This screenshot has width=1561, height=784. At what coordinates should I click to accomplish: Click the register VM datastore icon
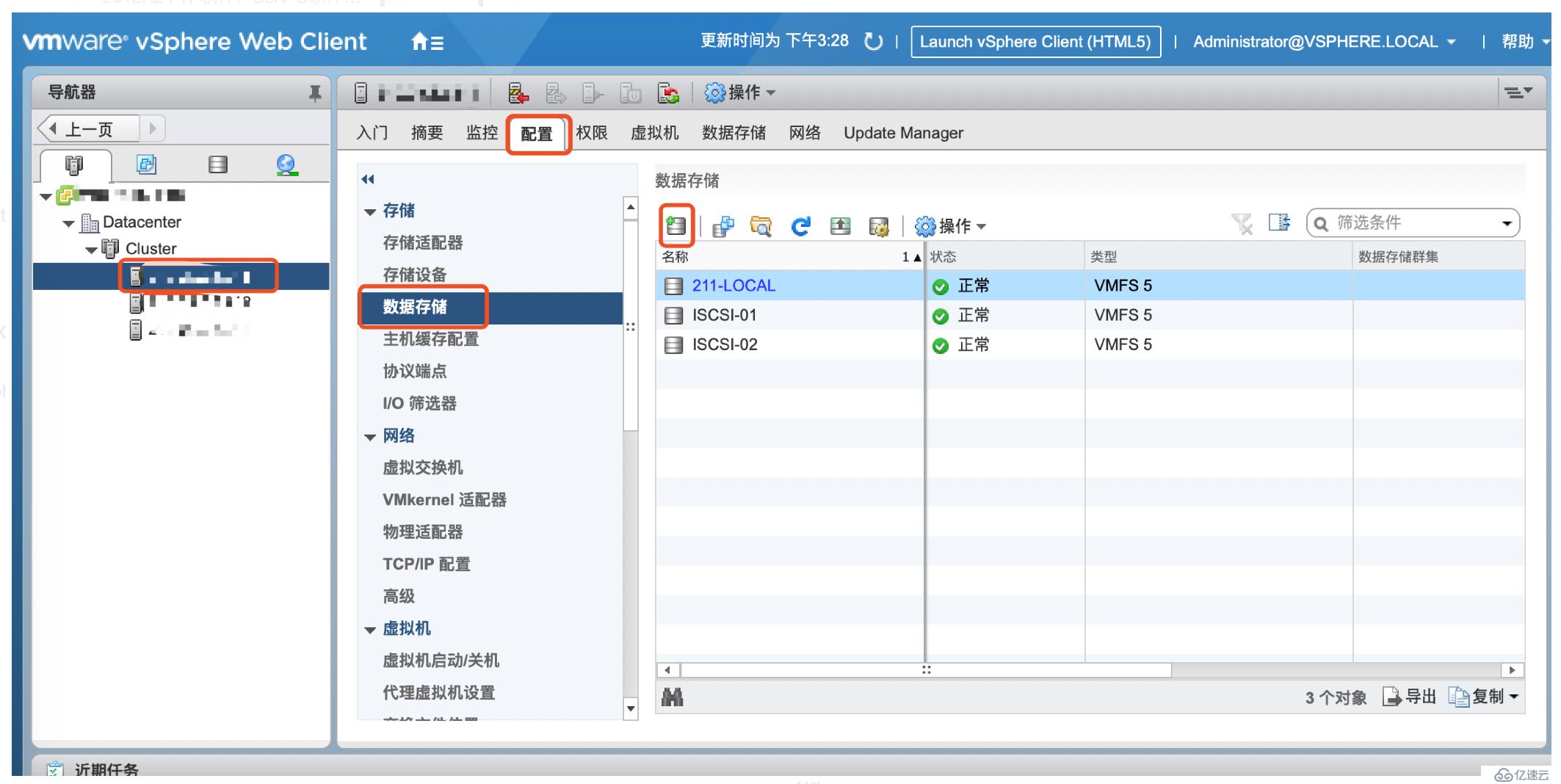pyautogui.click(x=723, y=225)
